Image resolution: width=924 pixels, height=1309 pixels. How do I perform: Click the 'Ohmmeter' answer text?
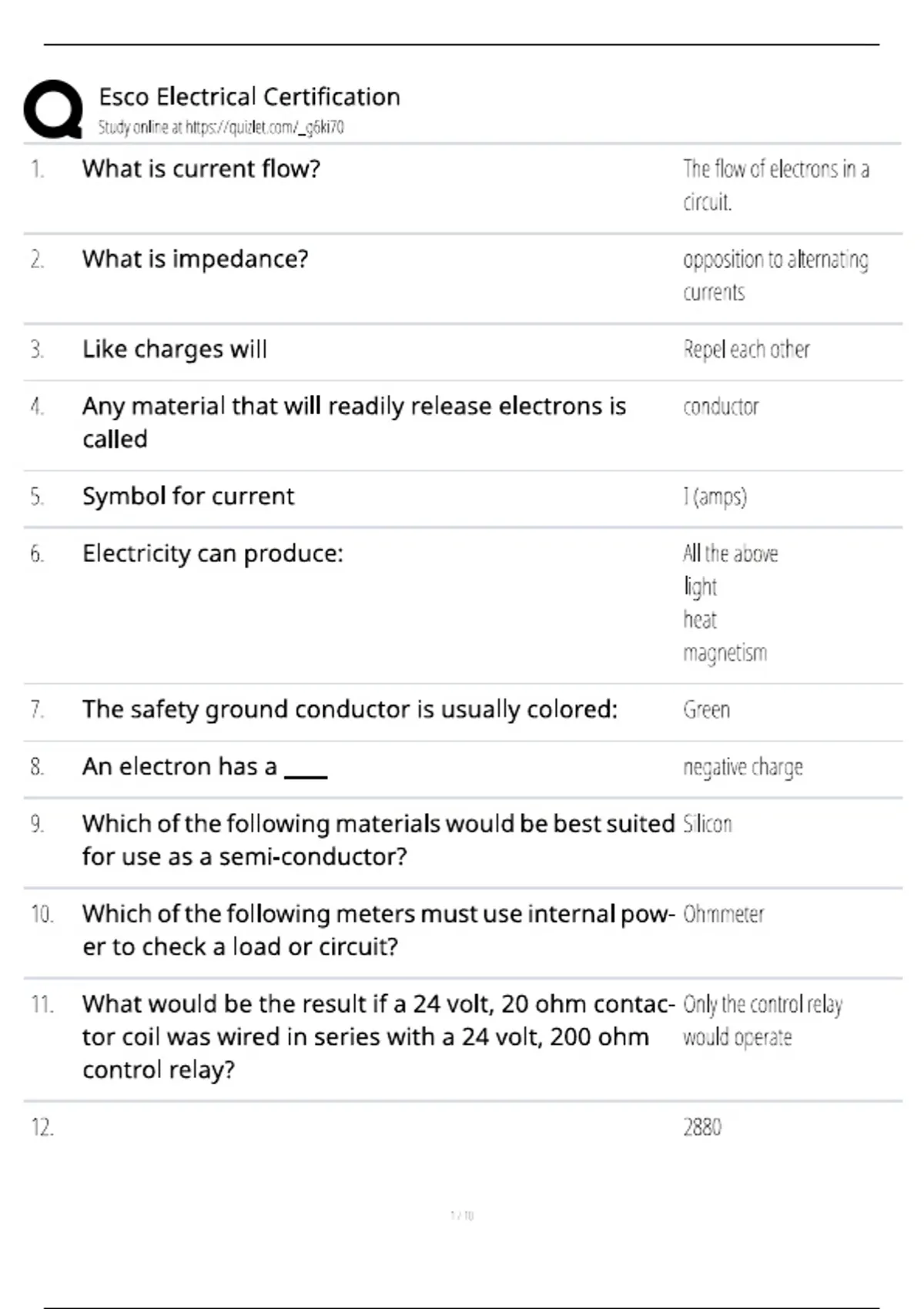pos(723,914)
